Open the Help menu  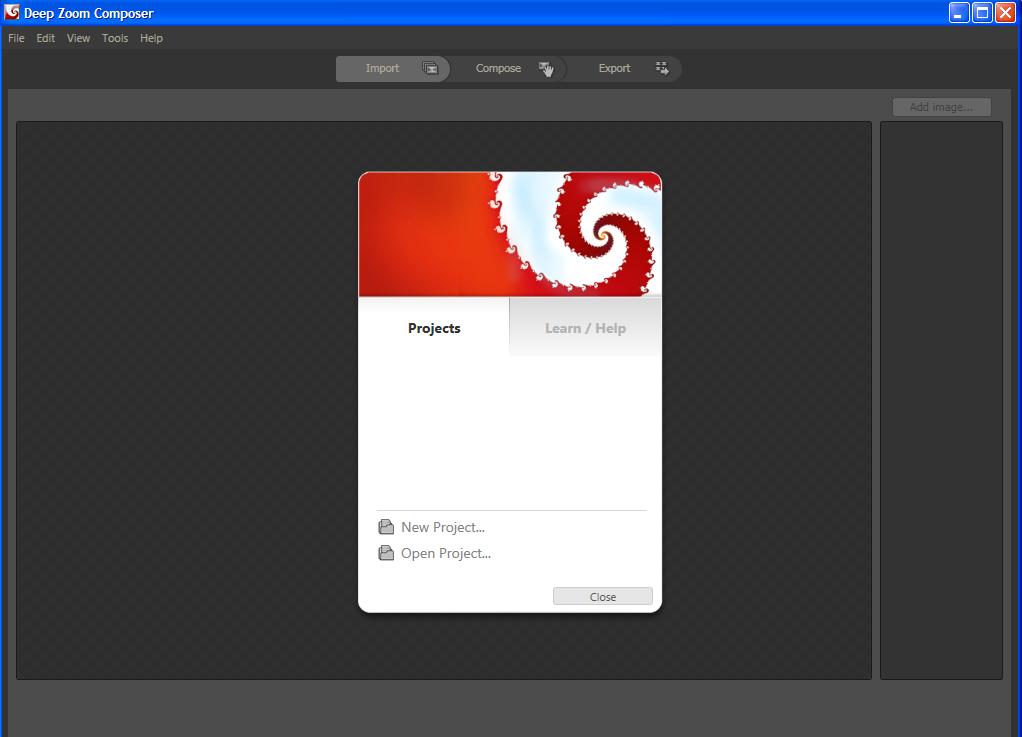(151, 38)
